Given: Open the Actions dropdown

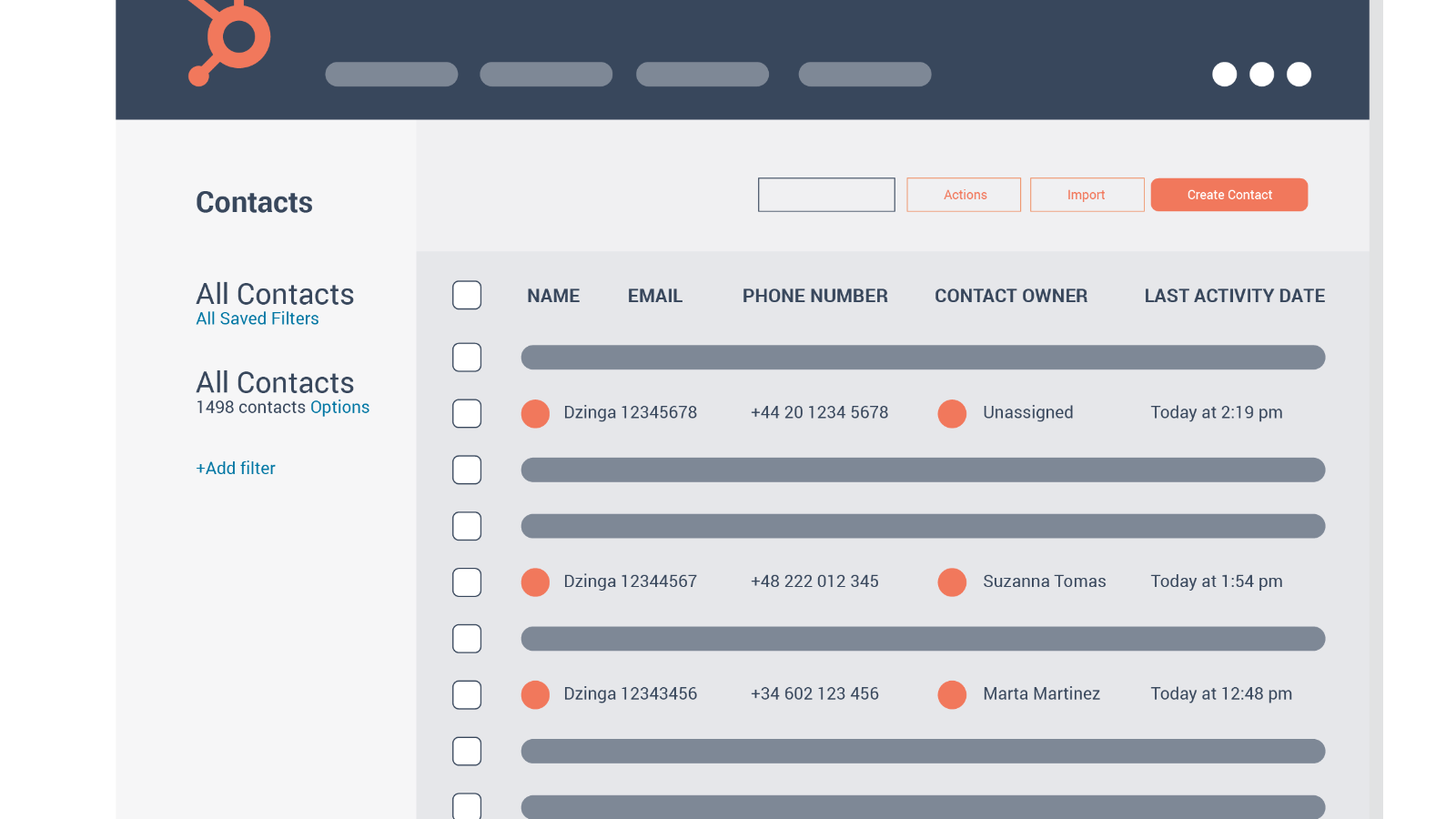Looking at the screenshot, I should click(x=964, y=195).
